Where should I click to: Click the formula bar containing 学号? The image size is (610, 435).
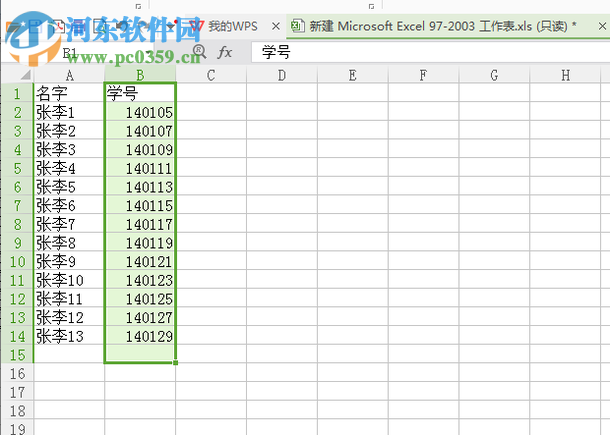(x=431, y=52)
